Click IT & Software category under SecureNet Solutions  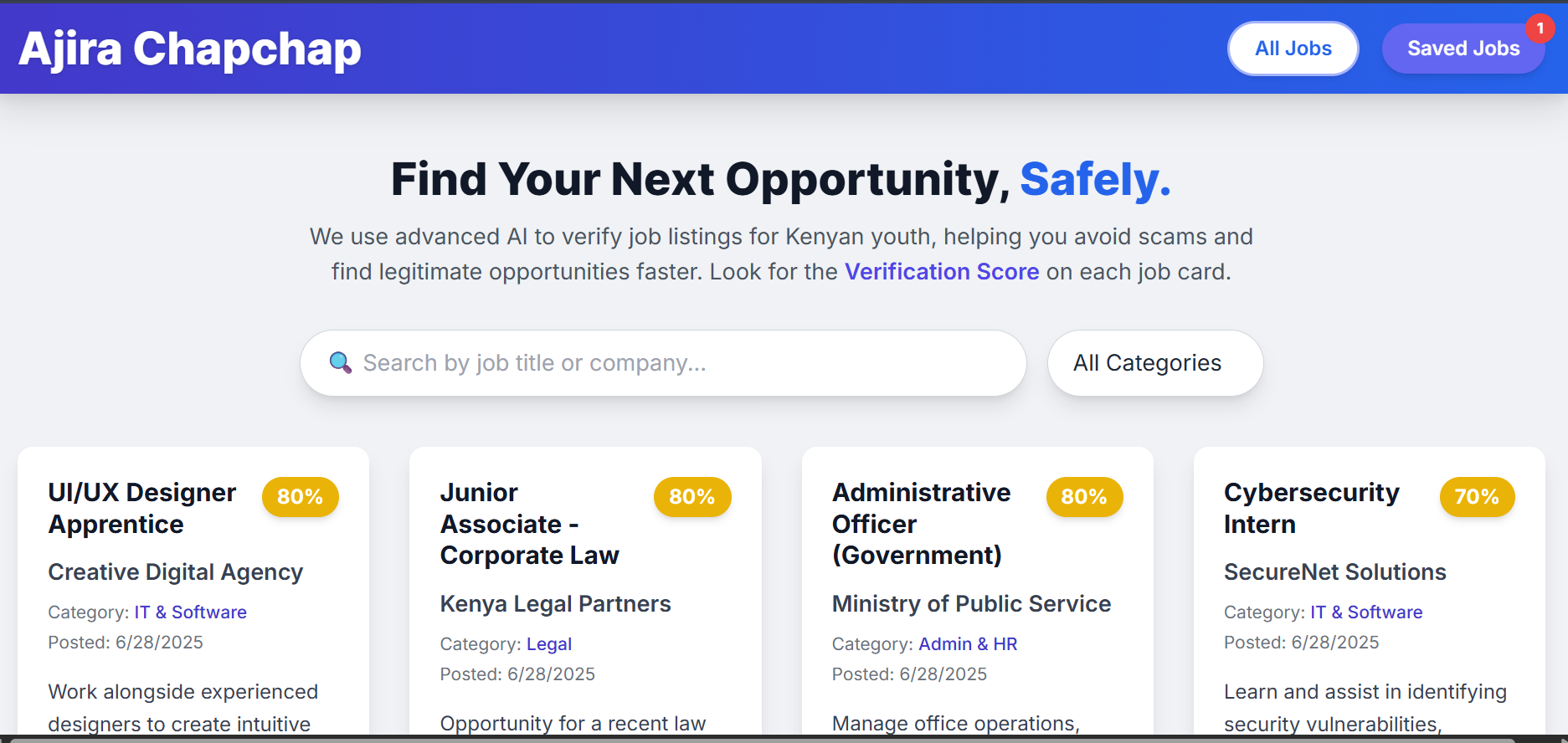point(1365,612)
